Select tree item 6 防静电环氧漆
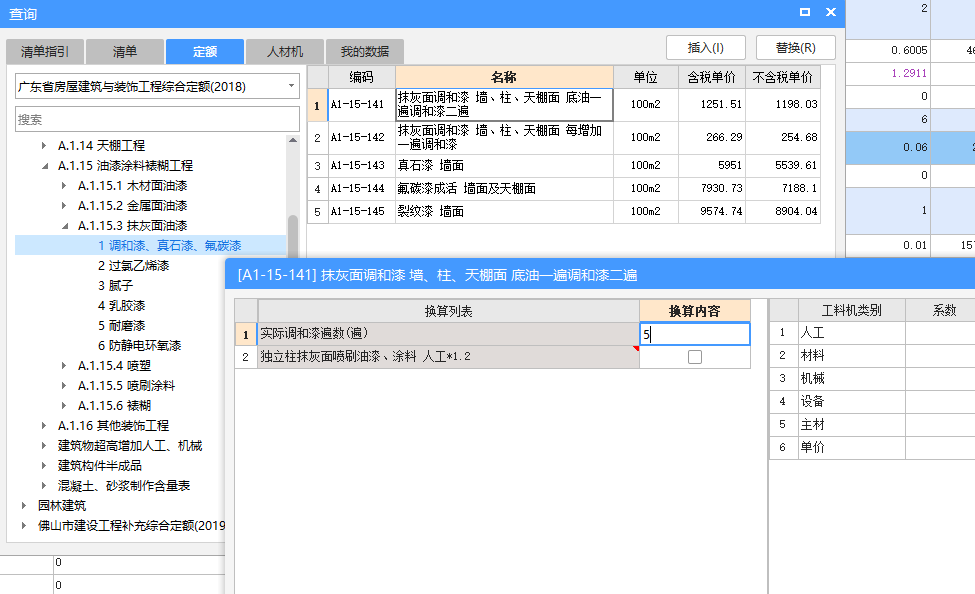This screenshot has height=594, width=975. click(x=140, y=345)
